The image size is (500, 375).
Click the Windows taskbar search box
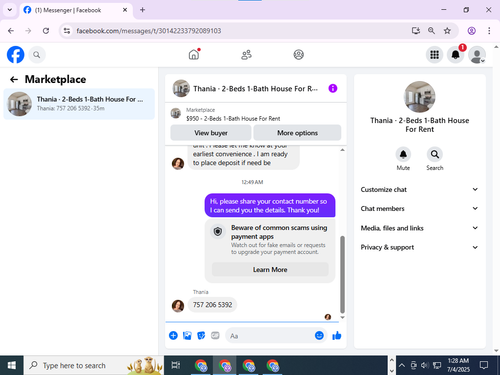pyautogui.click(x=94, y=365)
